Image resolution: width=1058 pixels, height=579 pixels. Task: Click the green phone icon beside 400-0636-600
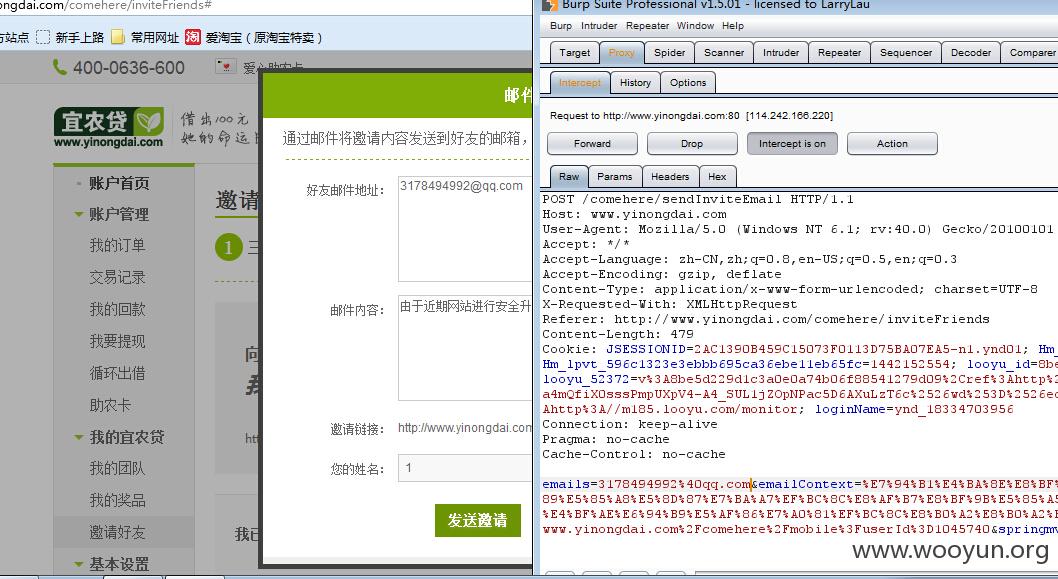(59, 67)
